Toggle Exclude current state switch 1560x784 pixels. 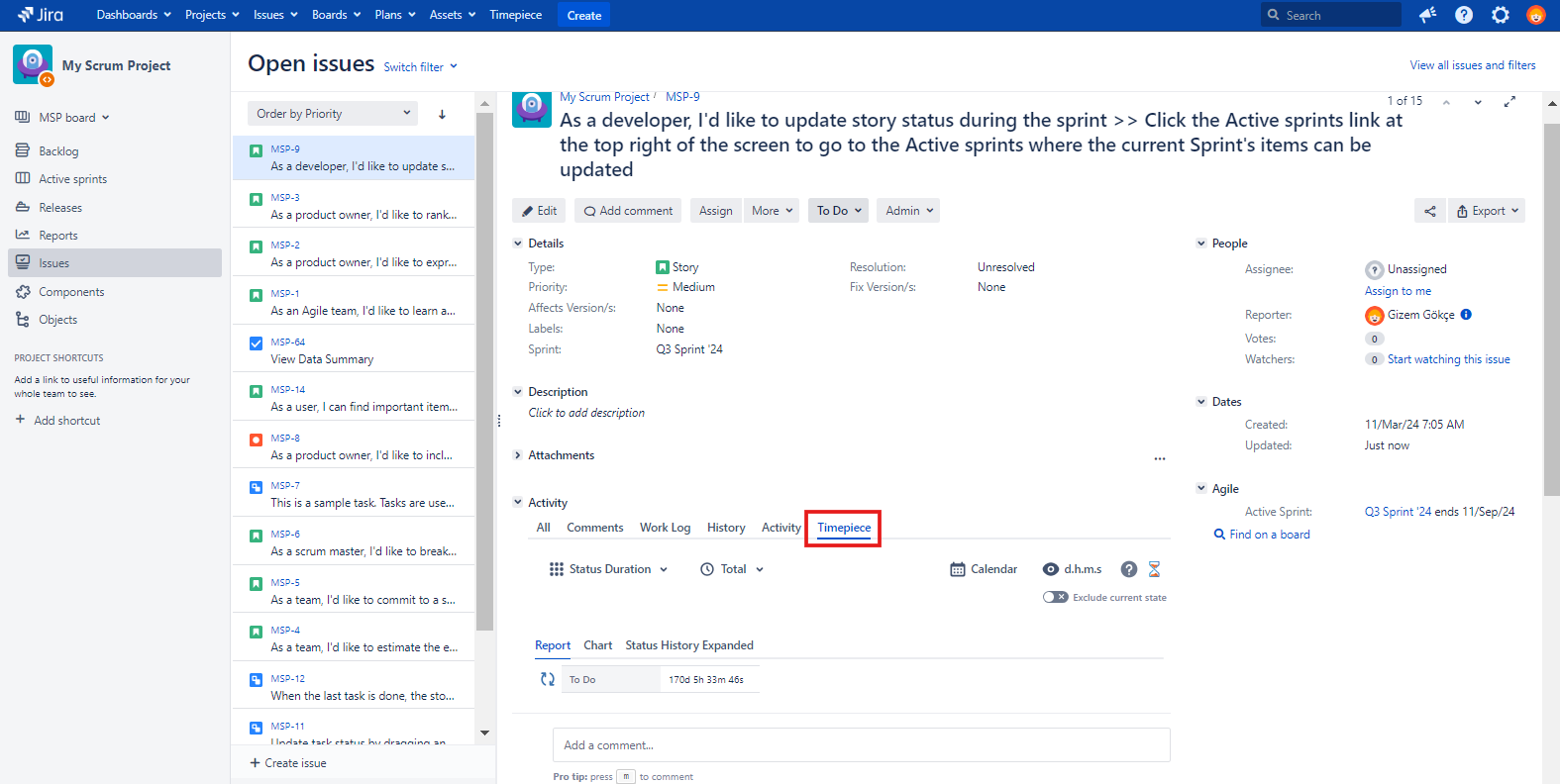coord(1055,597)
